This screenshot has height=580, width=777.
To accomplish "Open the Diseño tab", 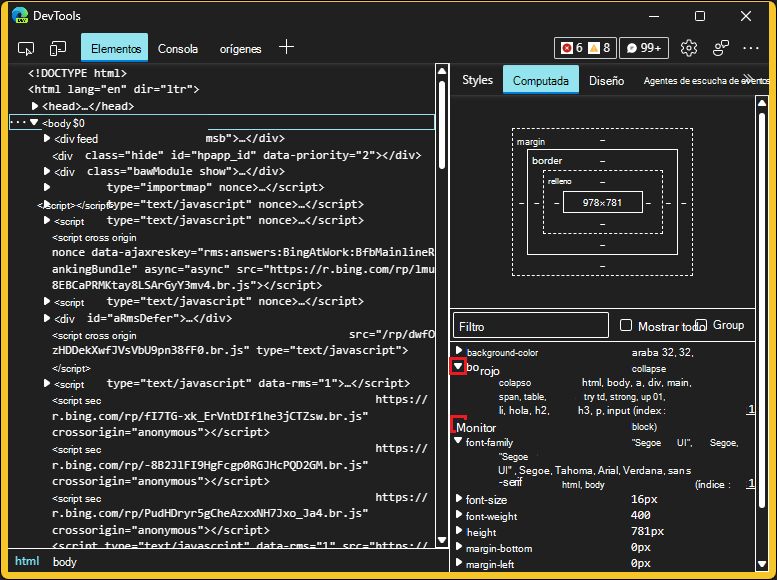I will [606, 81].
